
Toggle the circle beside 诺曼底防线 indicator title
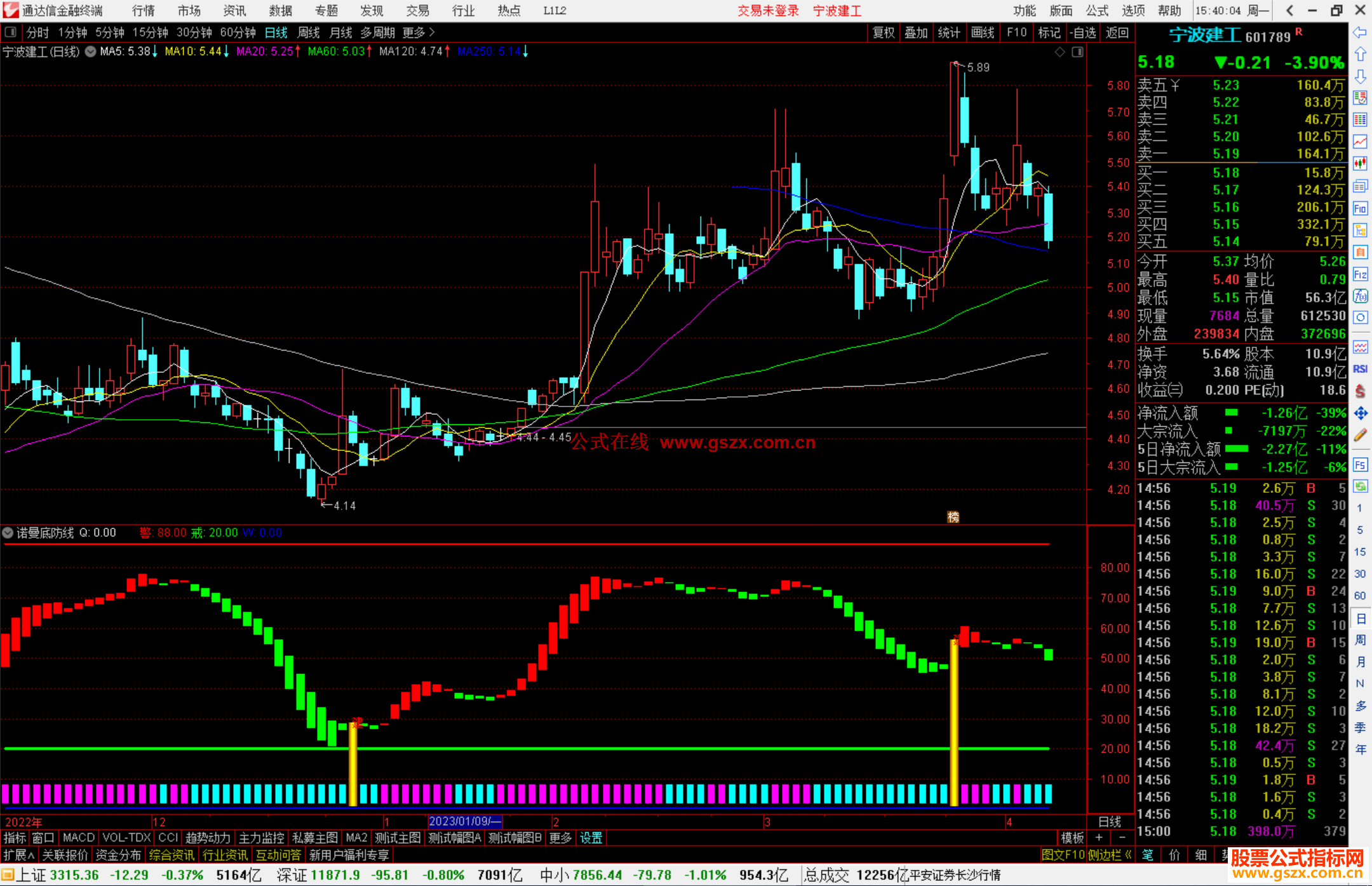8,533
